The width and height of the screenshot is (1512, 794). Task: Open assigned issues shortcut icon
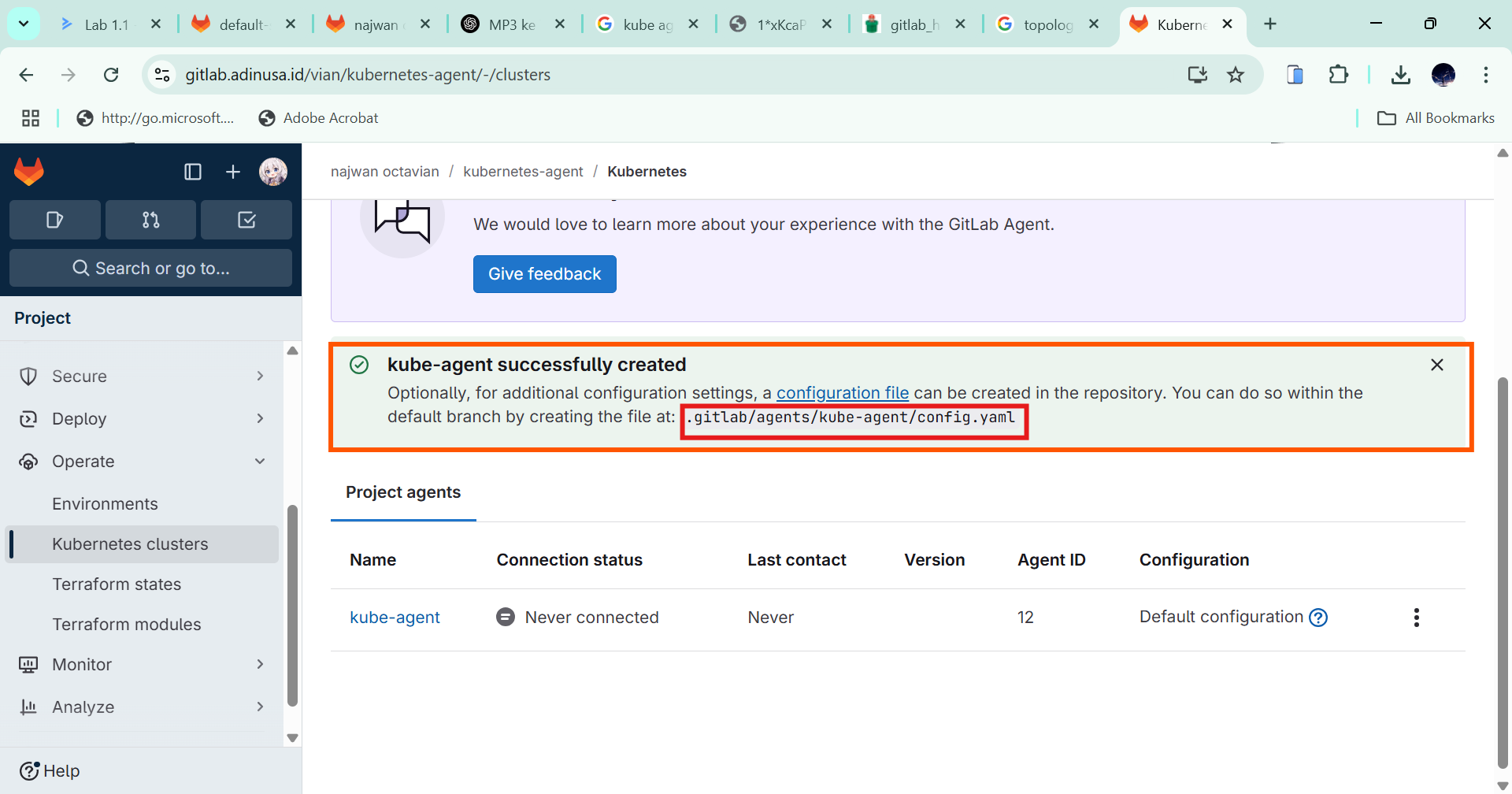click(55, 220)
